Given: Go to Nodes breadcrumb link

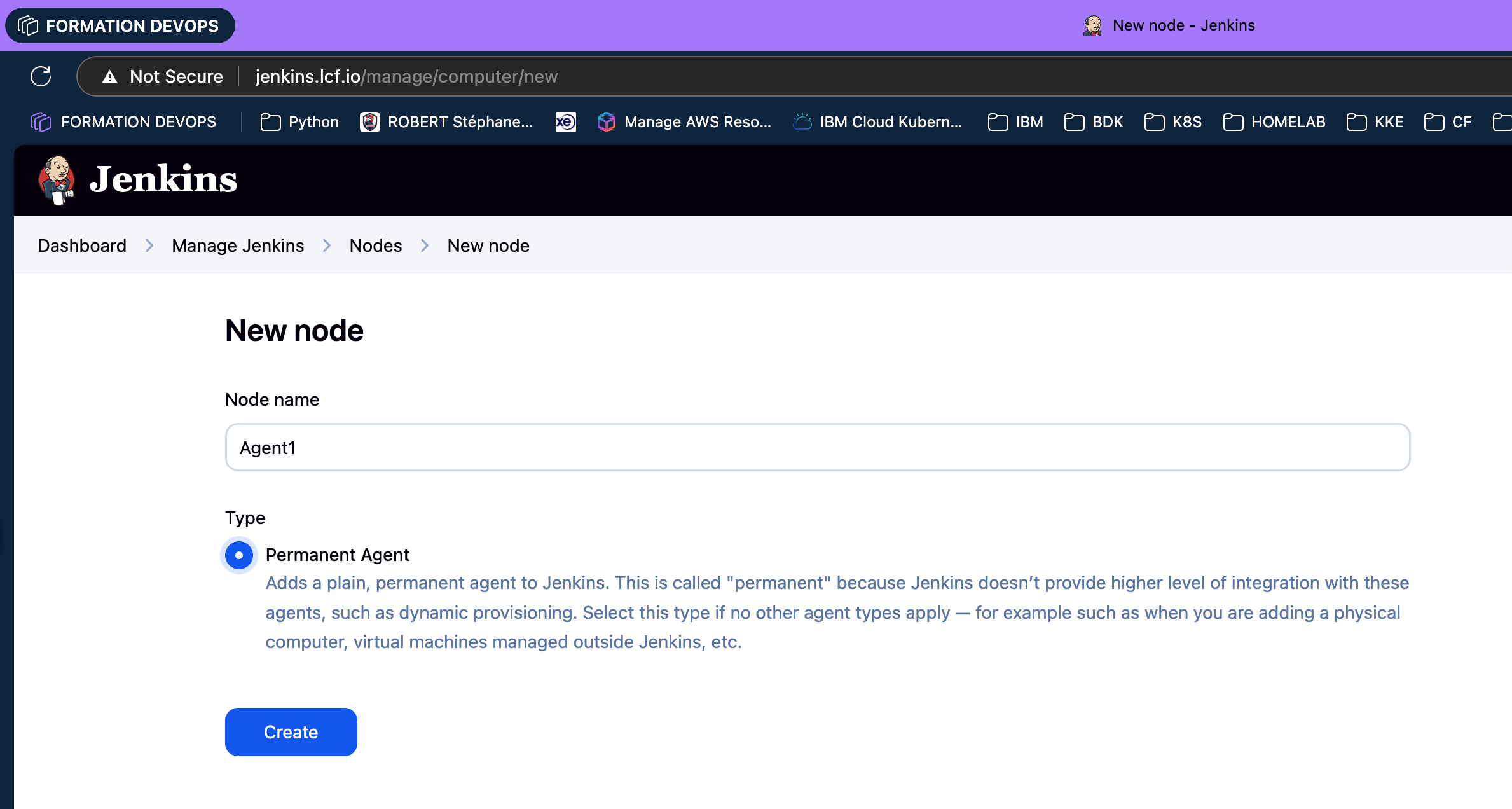Looking at the screenshot, I should 375,245.
